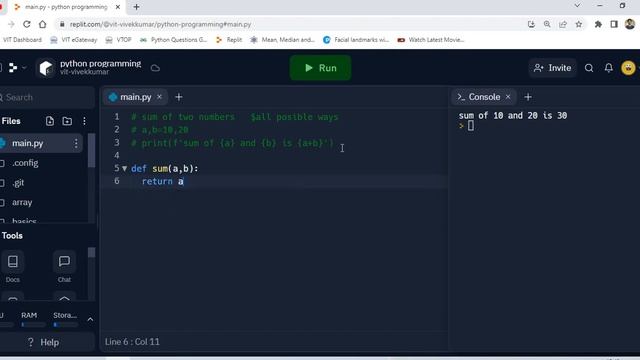Viewport: 640px width, 360px height.
Task: Open the tab search dropdown chevron
Action: pos(577,6)
